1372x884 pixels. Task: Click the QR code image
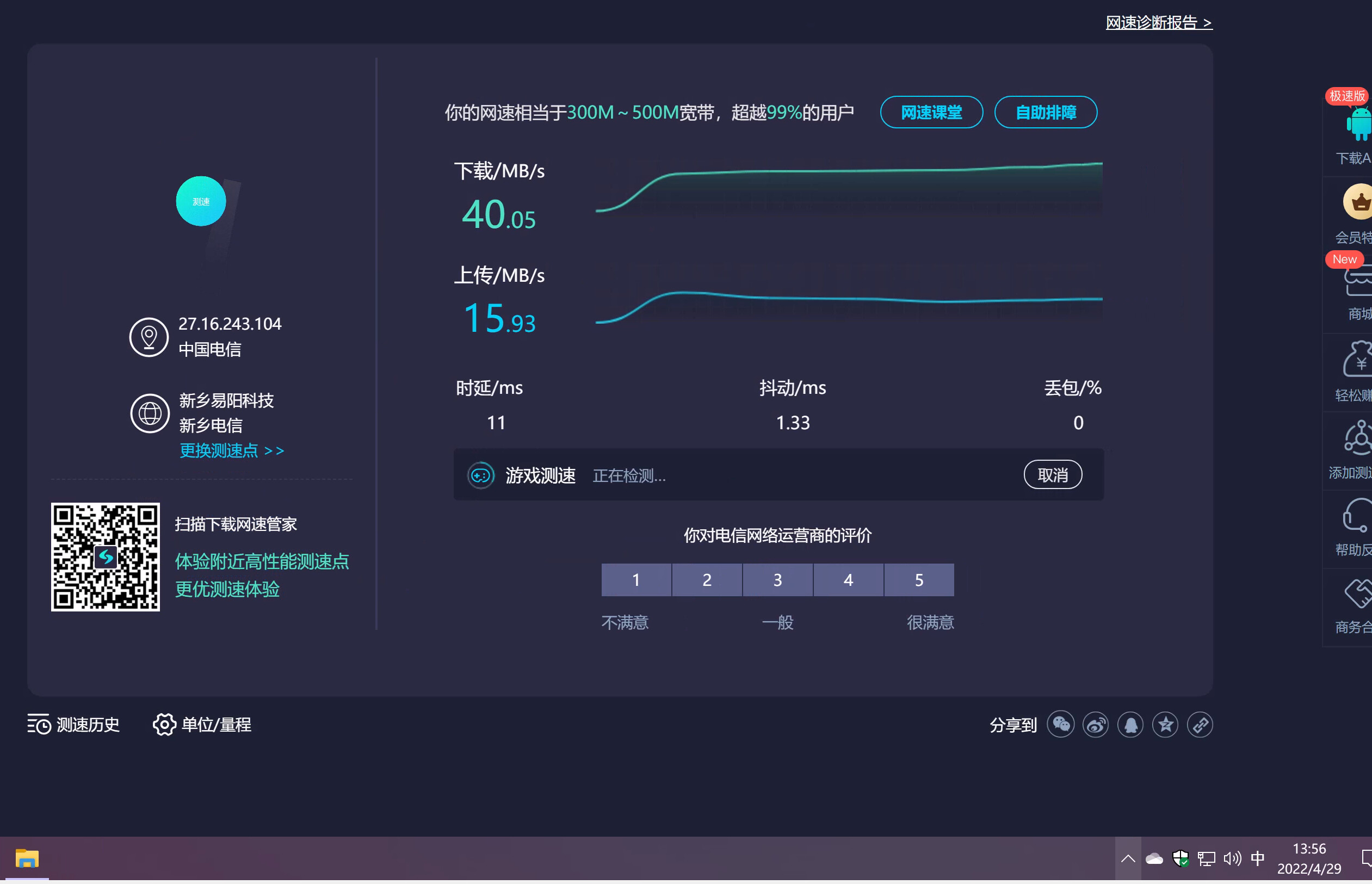(x=106, y=557)
